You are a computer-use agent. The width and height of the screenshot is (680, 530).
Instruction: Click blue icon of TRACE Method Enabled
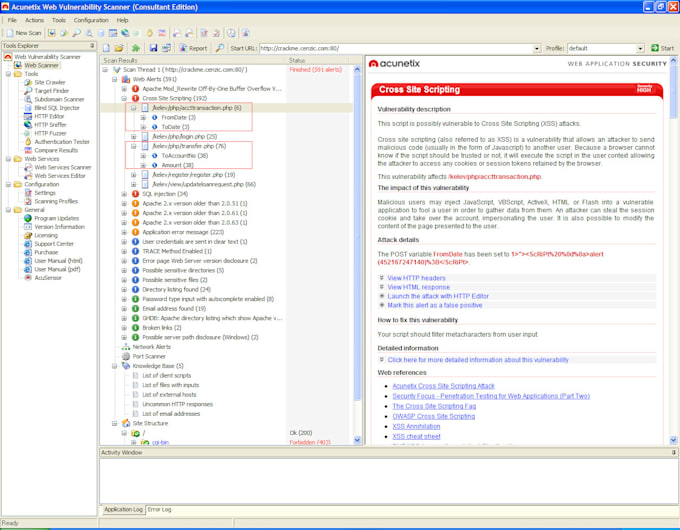tap(135, 251)
